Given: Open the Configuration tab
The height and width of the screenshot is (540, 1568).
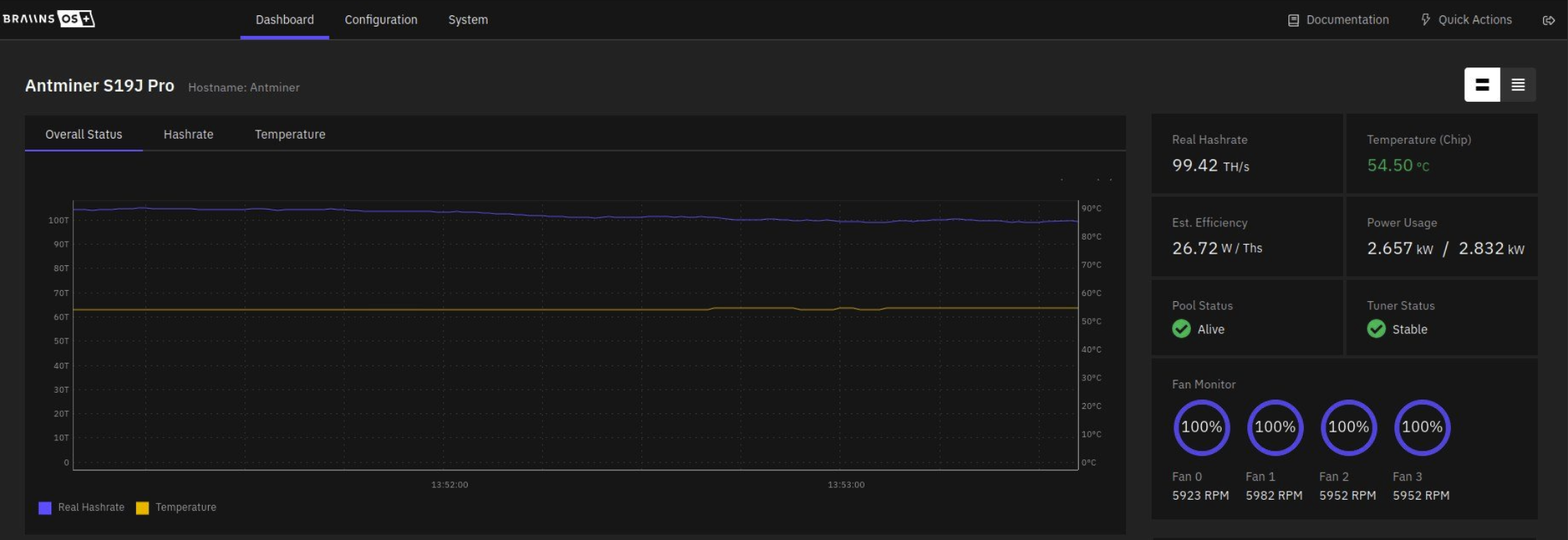Looking at the screenshot, I should 381,20.
